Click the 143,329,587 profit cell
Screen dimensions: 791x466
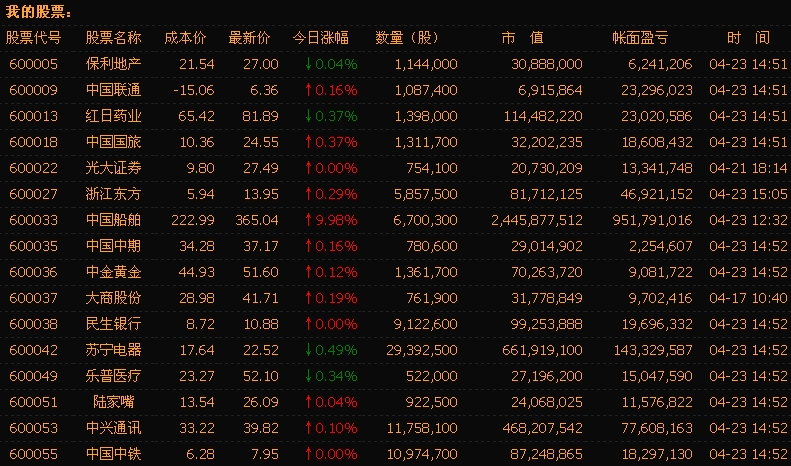click(653, 351)
